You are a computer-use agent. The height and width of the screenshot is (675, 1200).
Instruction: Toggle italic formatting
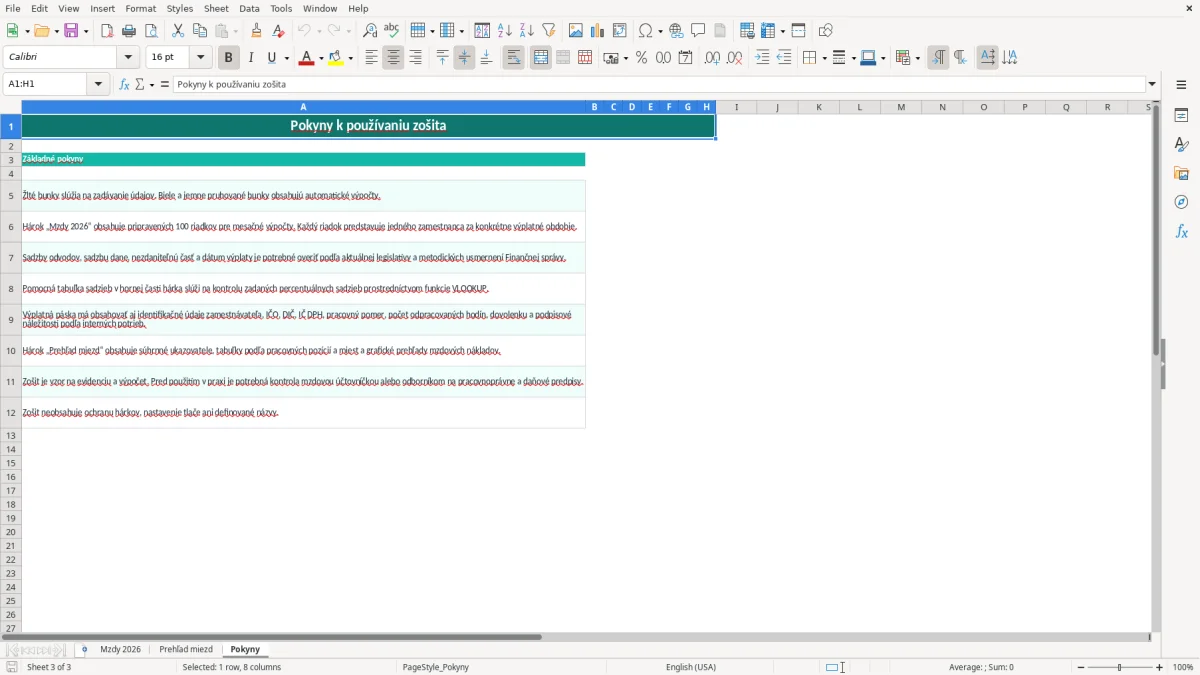[x=251, y=58]
